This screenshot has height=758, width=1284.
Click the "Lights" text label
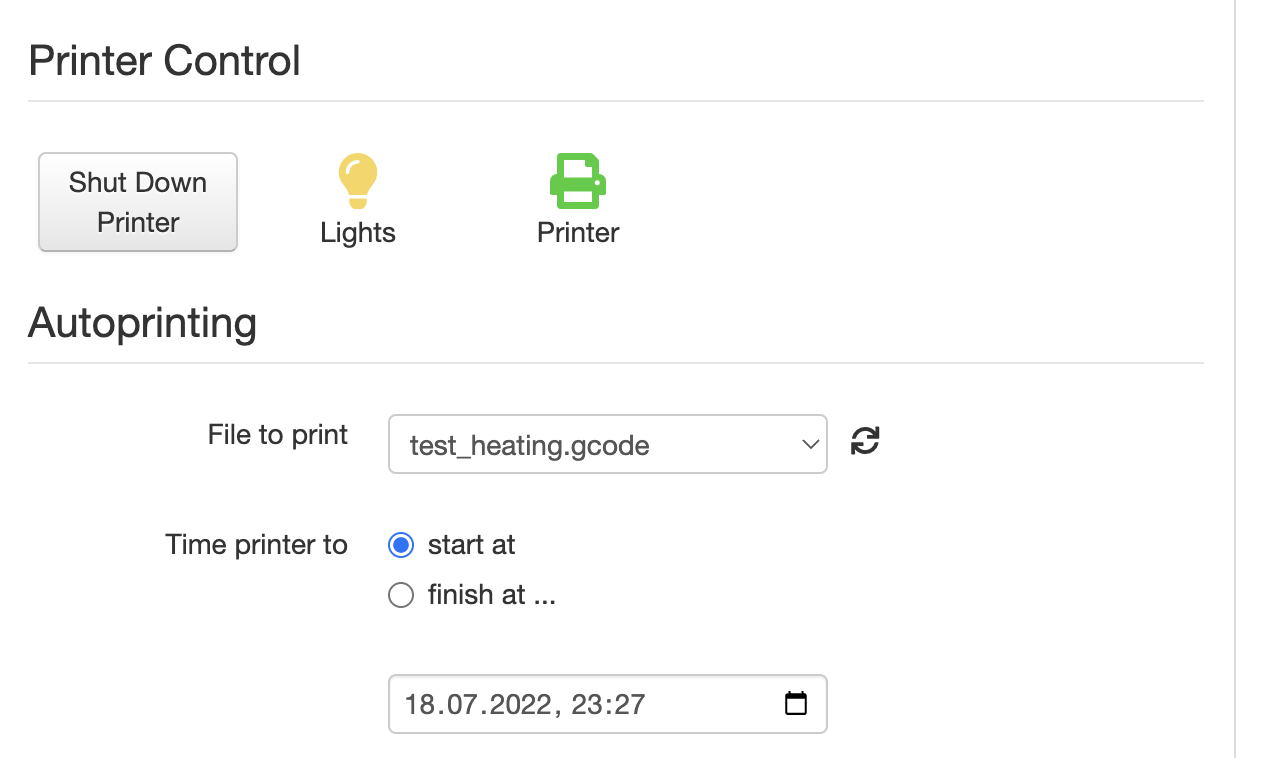coord(358,233)
